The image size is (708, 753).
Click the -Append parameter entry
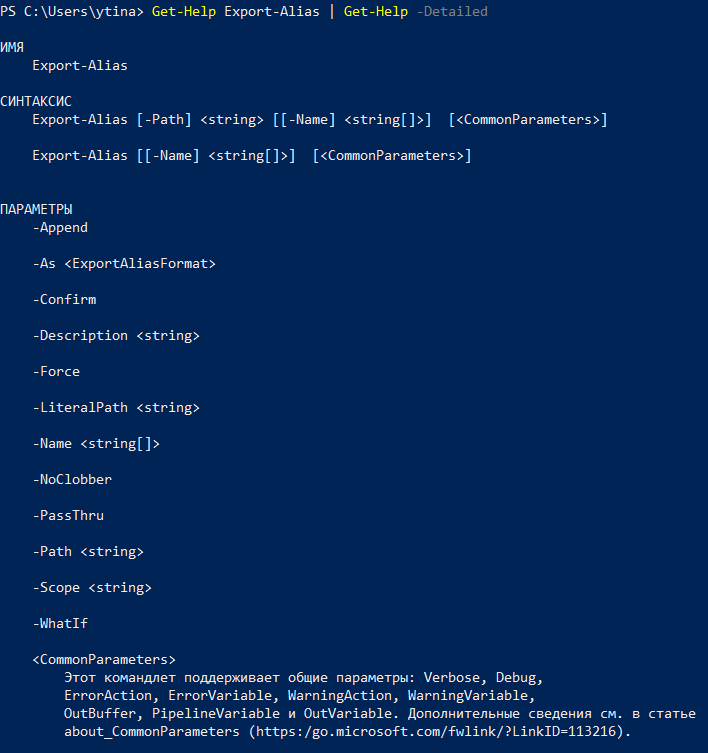click(60, 227)
